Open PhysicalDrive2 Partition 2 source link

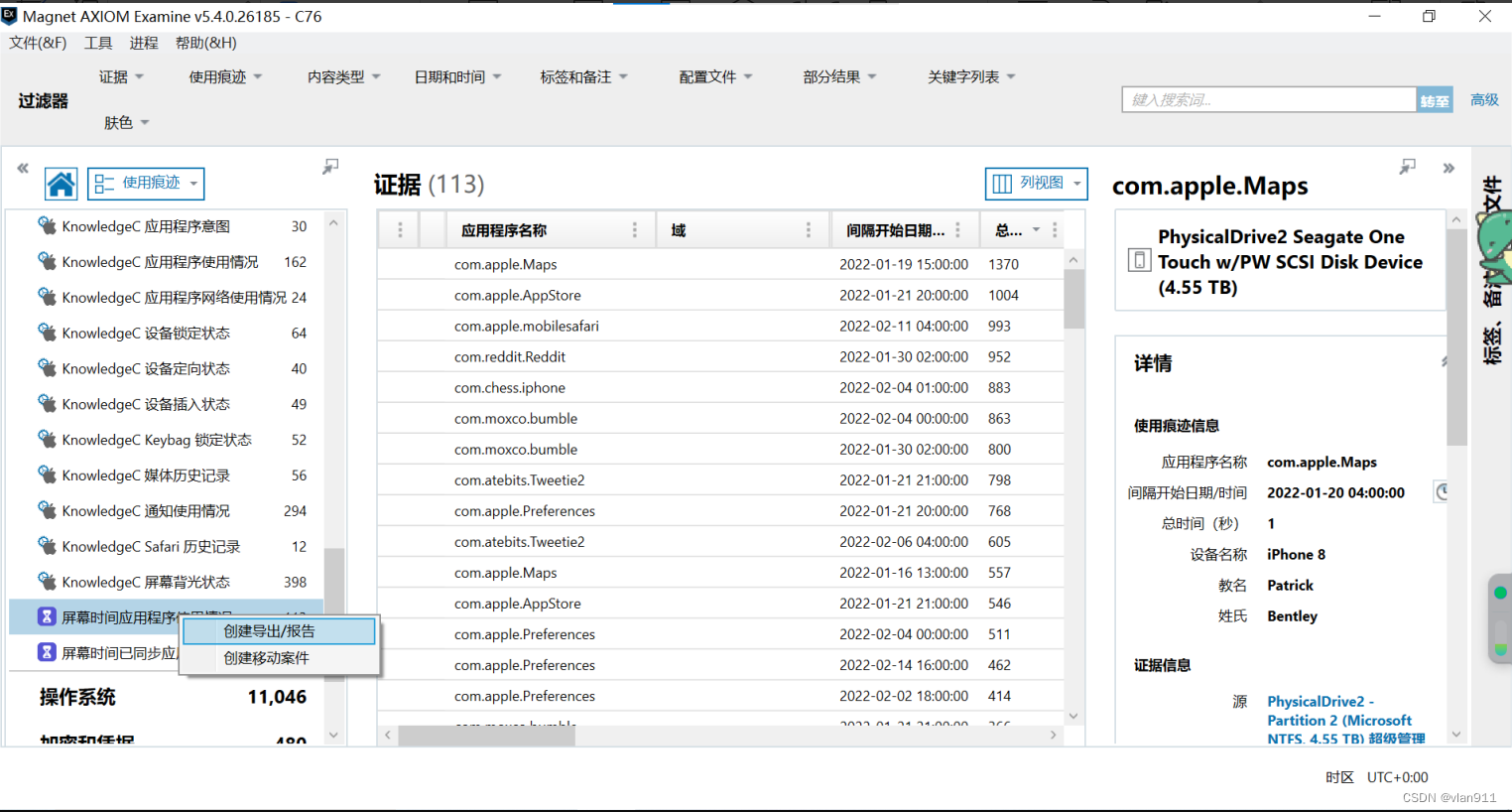click(1346, 720)
